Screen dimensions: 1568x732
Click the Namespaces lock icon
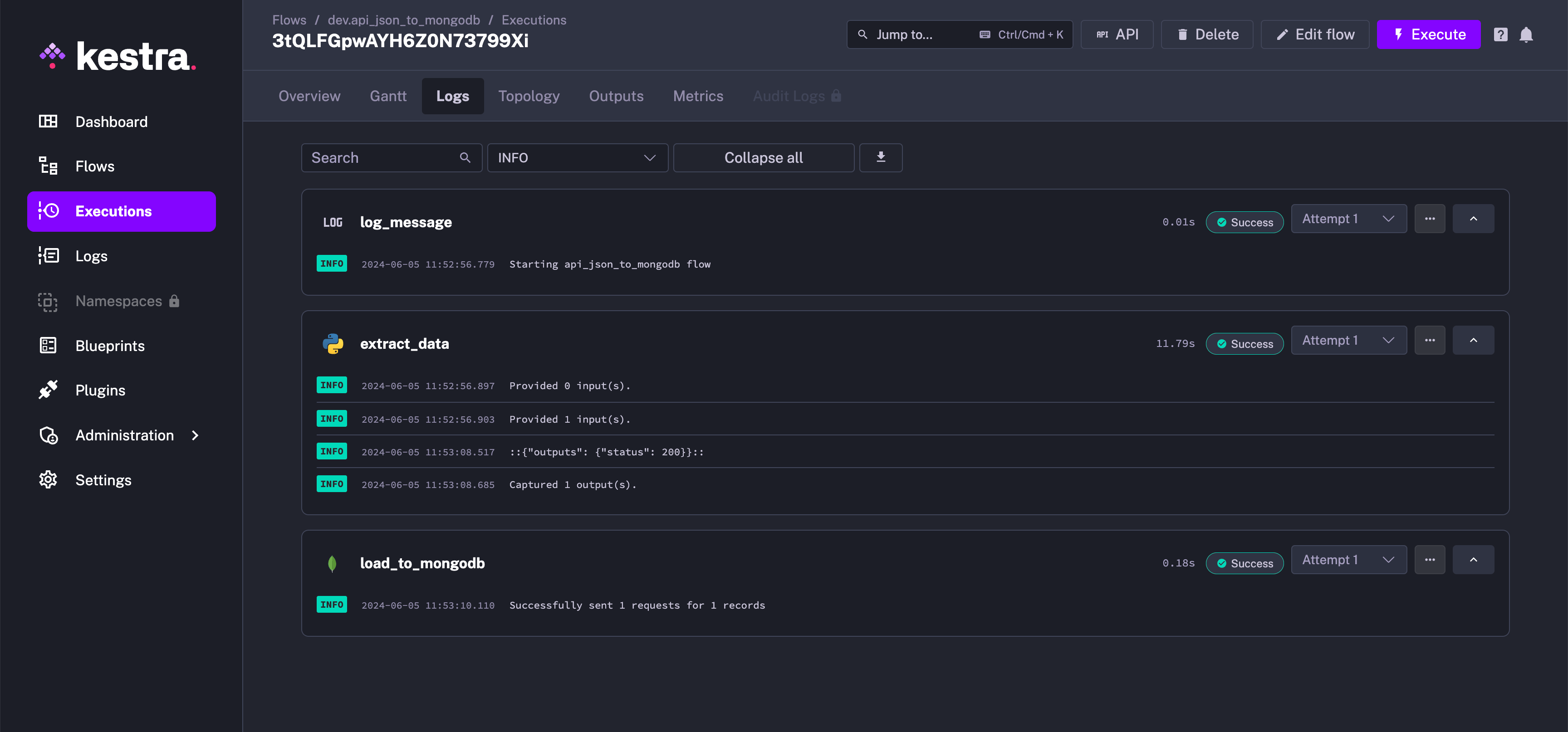pyautogui.click(x=174, y=301)
